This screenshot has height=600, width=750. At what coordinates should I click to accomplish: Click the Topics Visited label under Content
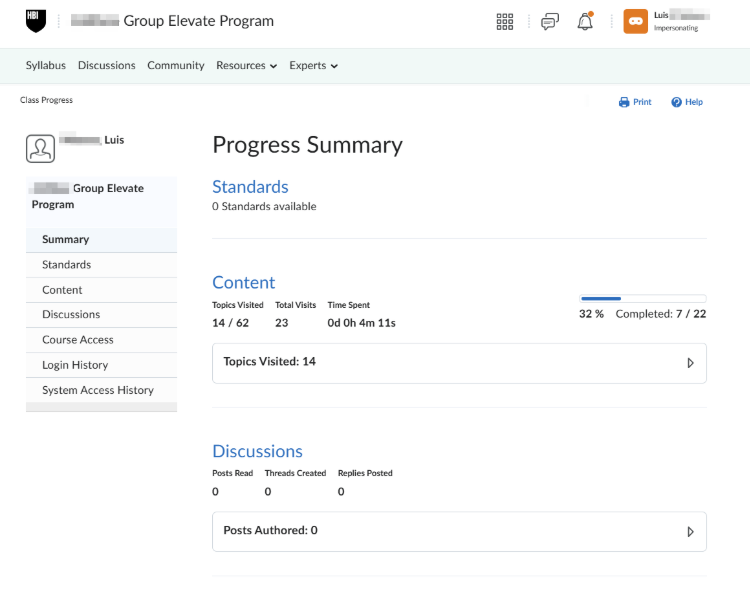point(238,305)
